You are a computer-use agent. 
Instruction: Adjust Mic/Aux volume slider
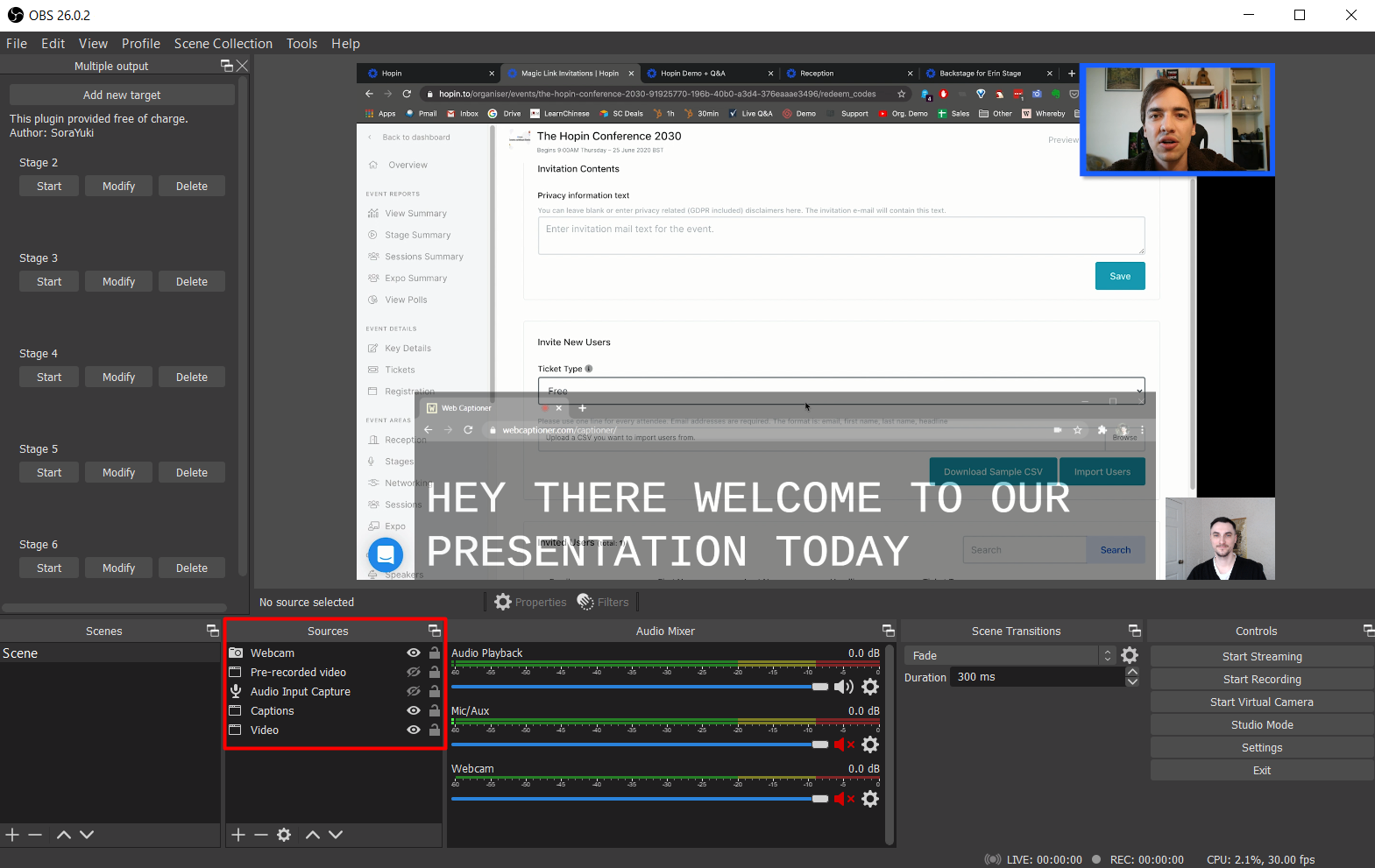pos(640,745)
